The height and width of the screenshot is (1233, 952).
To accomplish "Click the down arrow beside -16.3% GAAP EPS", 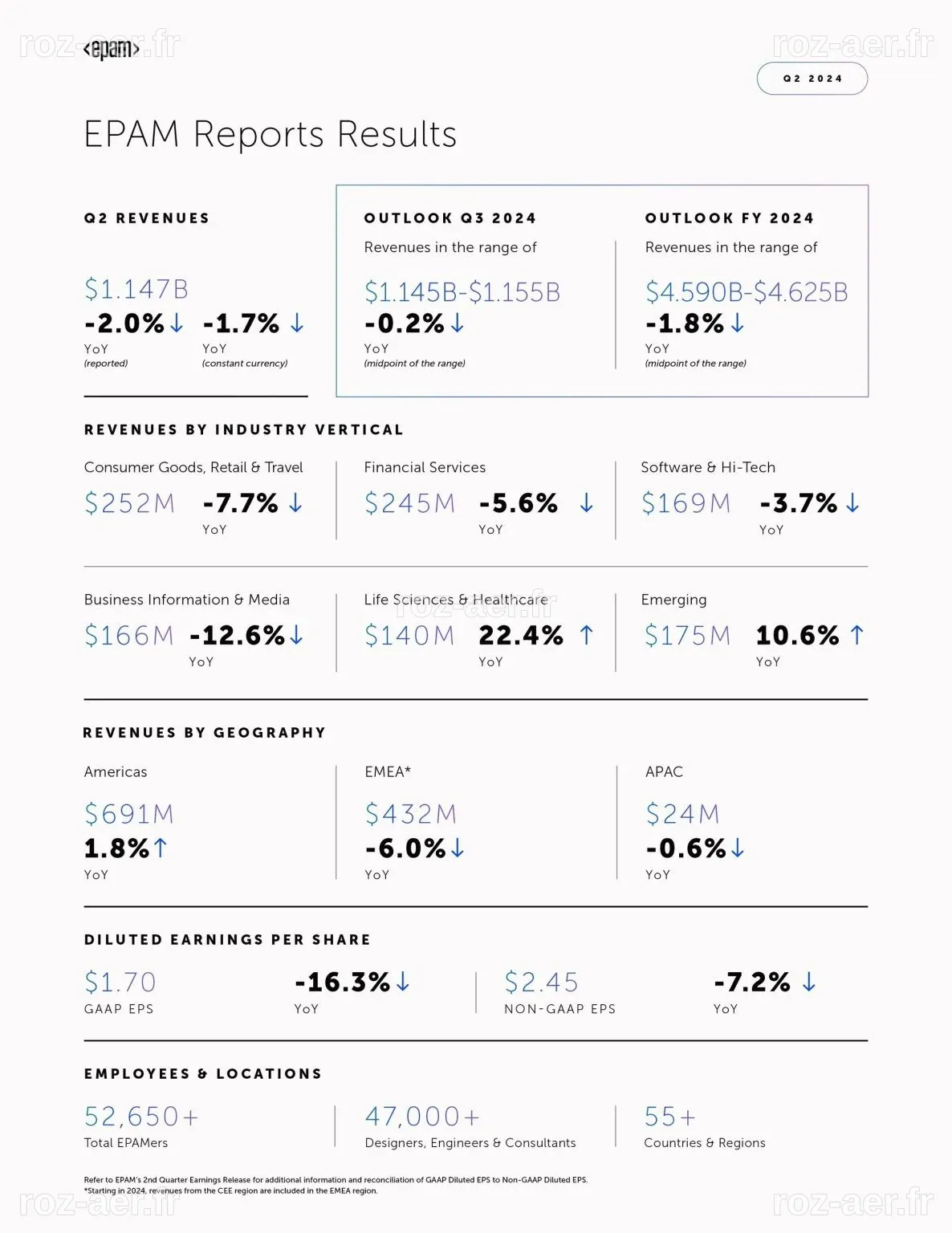I will [x=403, y=981].
